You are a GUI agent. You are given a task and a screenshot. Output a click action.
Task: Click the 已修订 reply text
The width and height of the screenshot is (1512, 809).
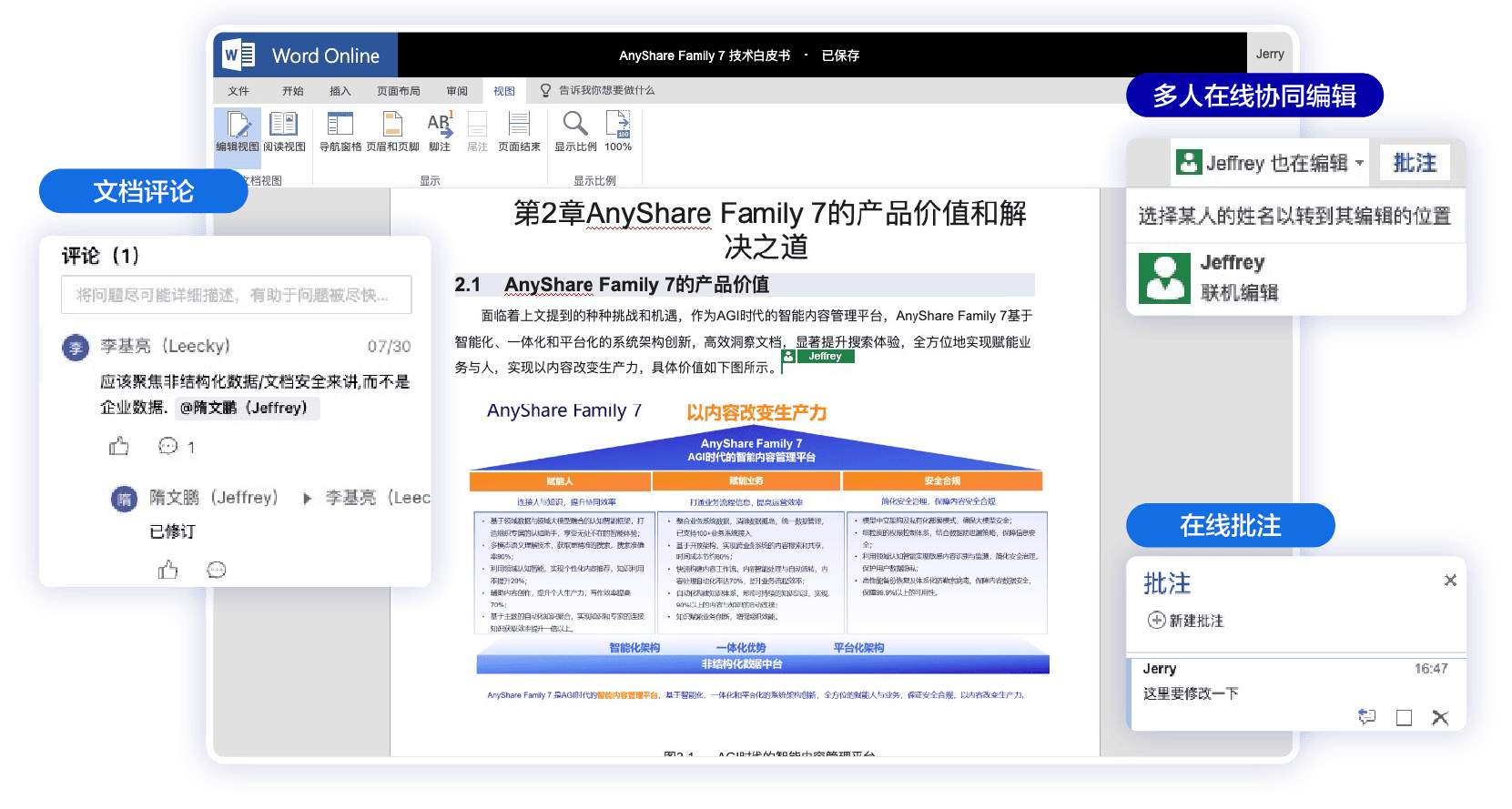(172, 531)
